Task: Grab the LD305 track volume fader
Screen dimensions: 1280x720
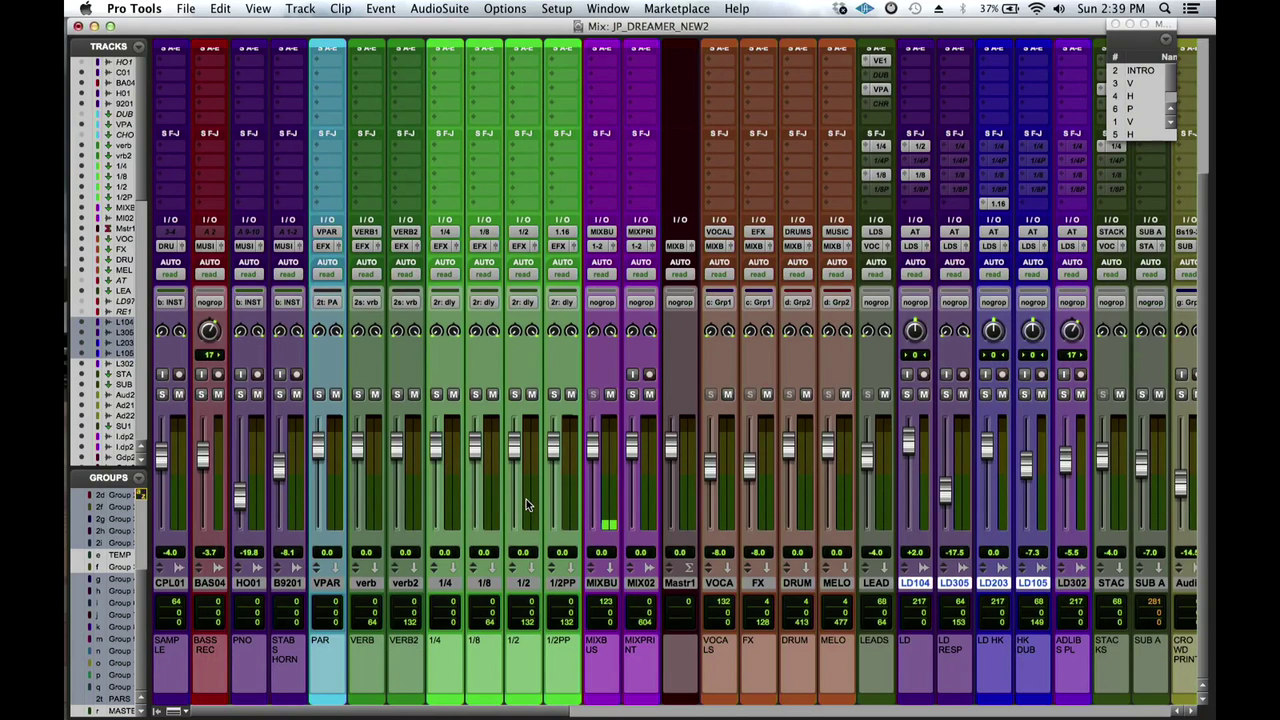Action: [946, 489]
